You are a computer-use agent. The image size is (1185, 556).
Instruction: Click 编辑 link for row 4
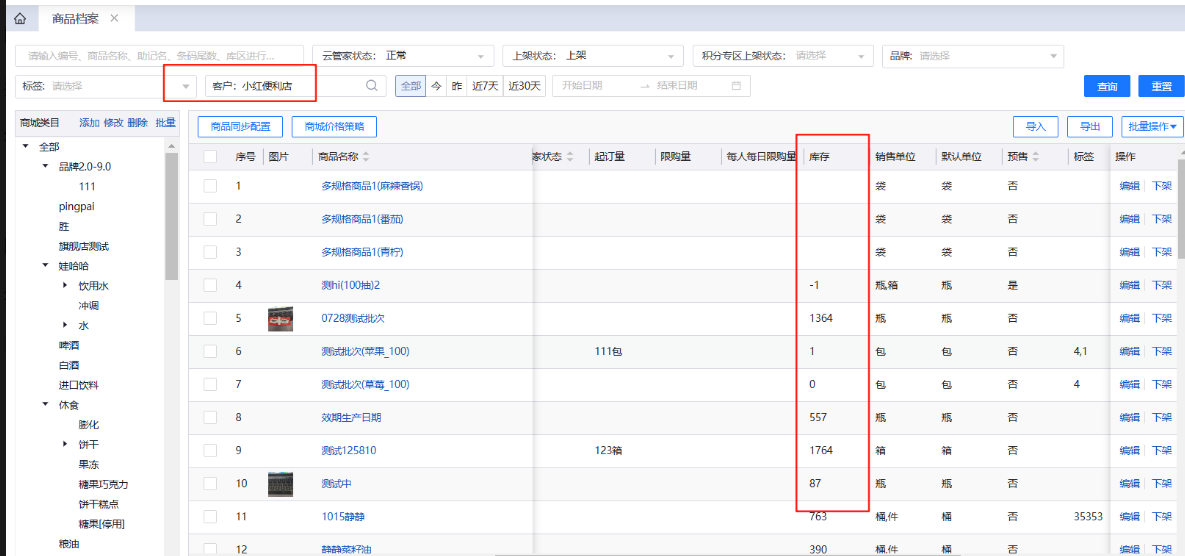1128,286
